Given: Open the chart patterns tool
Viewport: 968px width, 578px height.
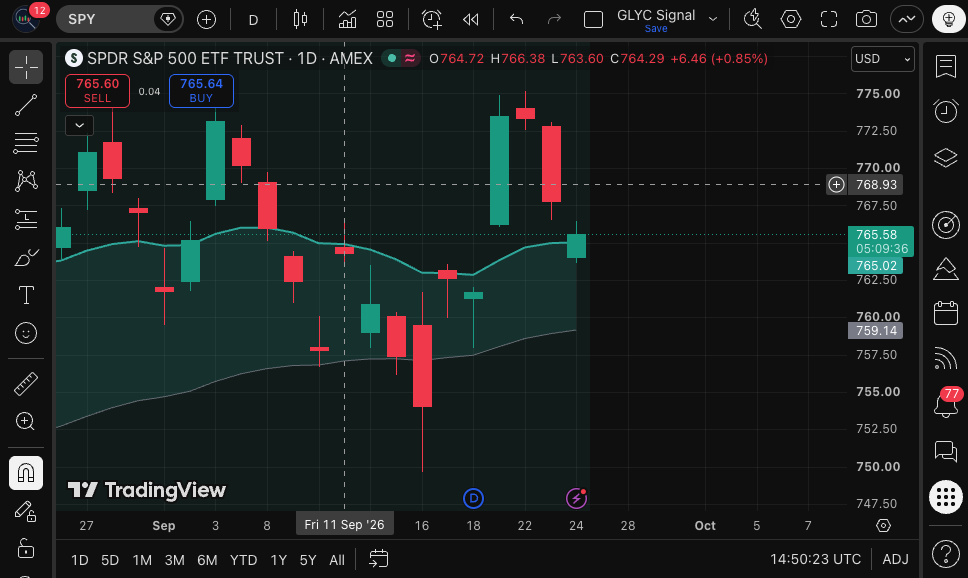Looking at the screenshot, I should (x=26, y=181).
